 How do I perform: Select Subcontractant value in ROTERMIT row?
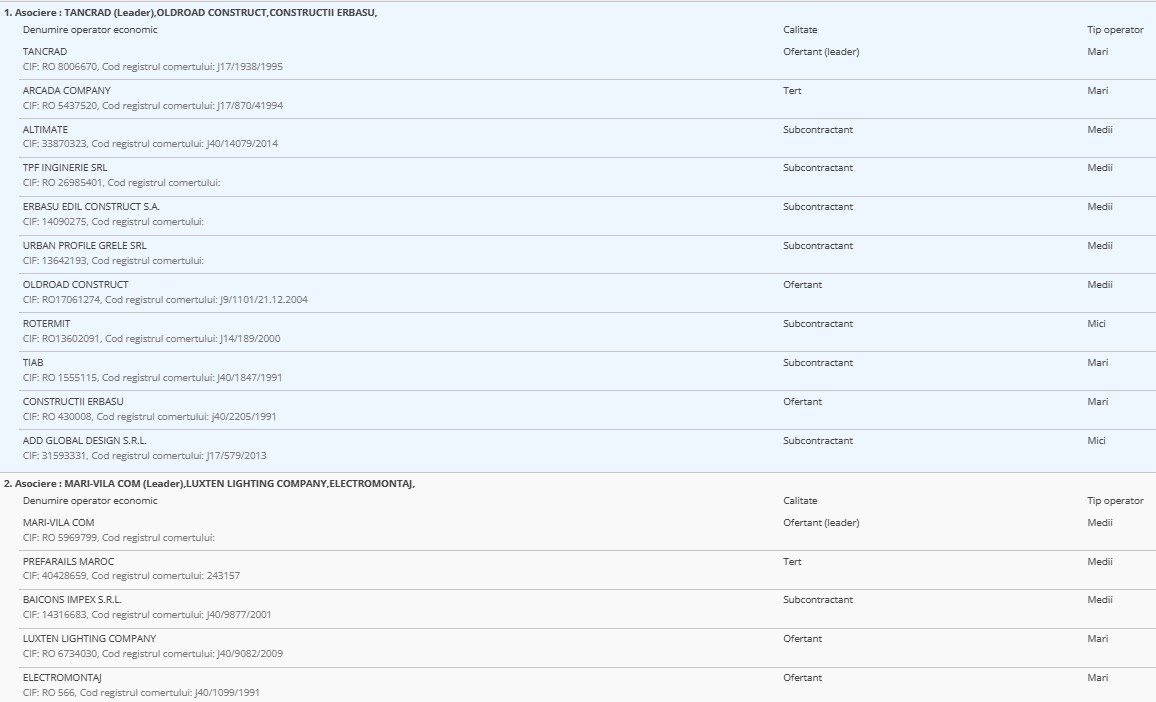(818, 324)
